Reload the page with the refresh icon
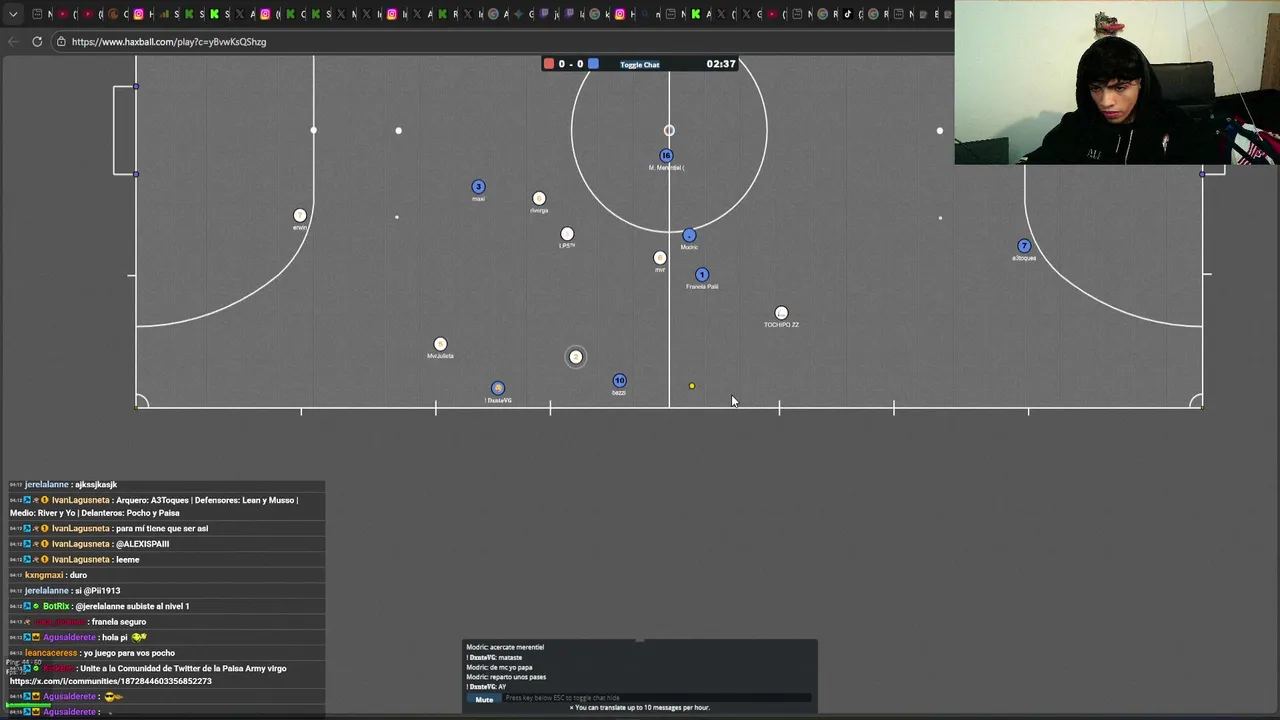Screen dimensions: 1280x720 [37, 41]
